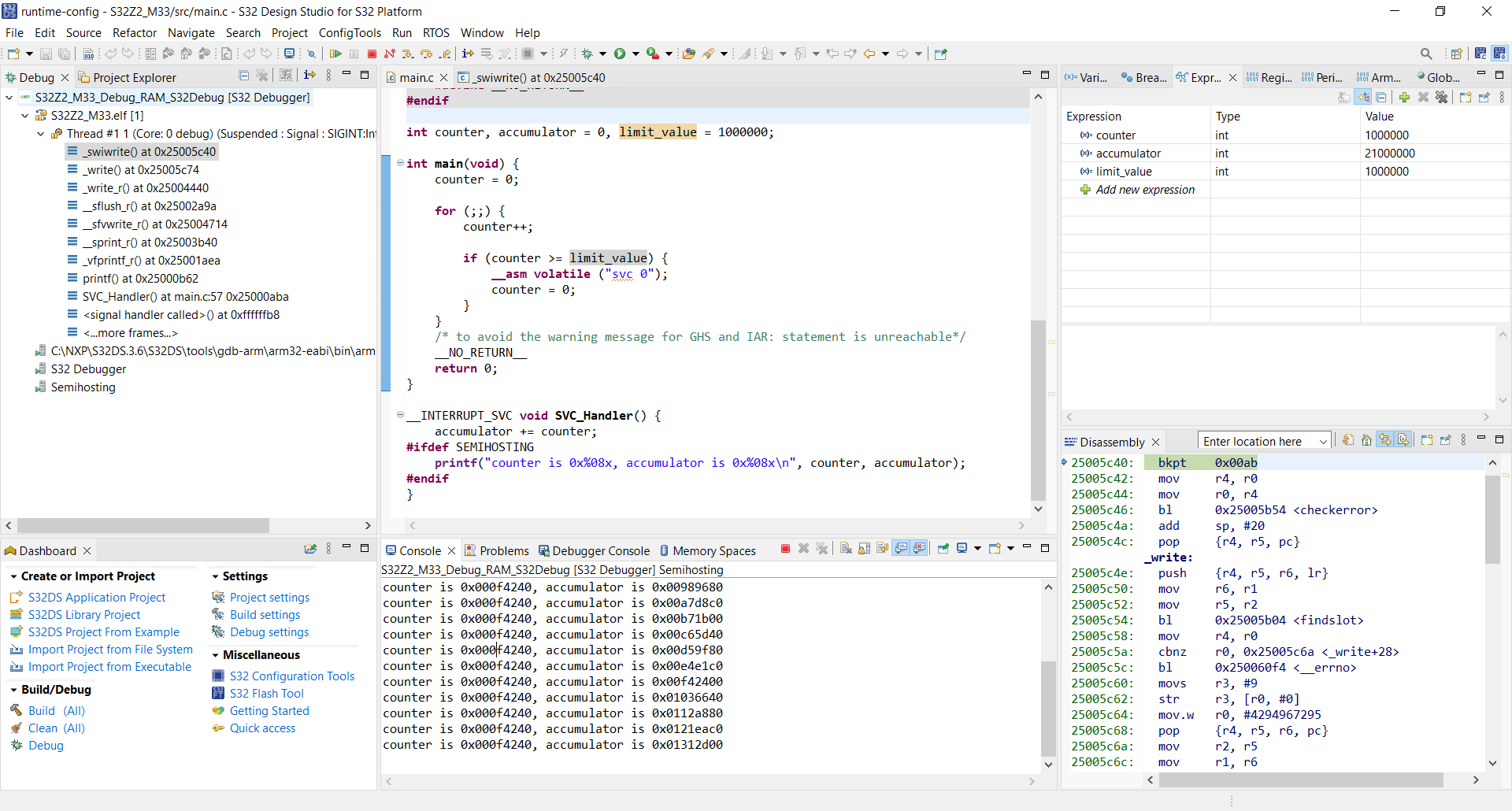Collapse the Miscellaneous section in the Dashboard
The height and width of the screenshot is (811, 1512).
[215, 655]
